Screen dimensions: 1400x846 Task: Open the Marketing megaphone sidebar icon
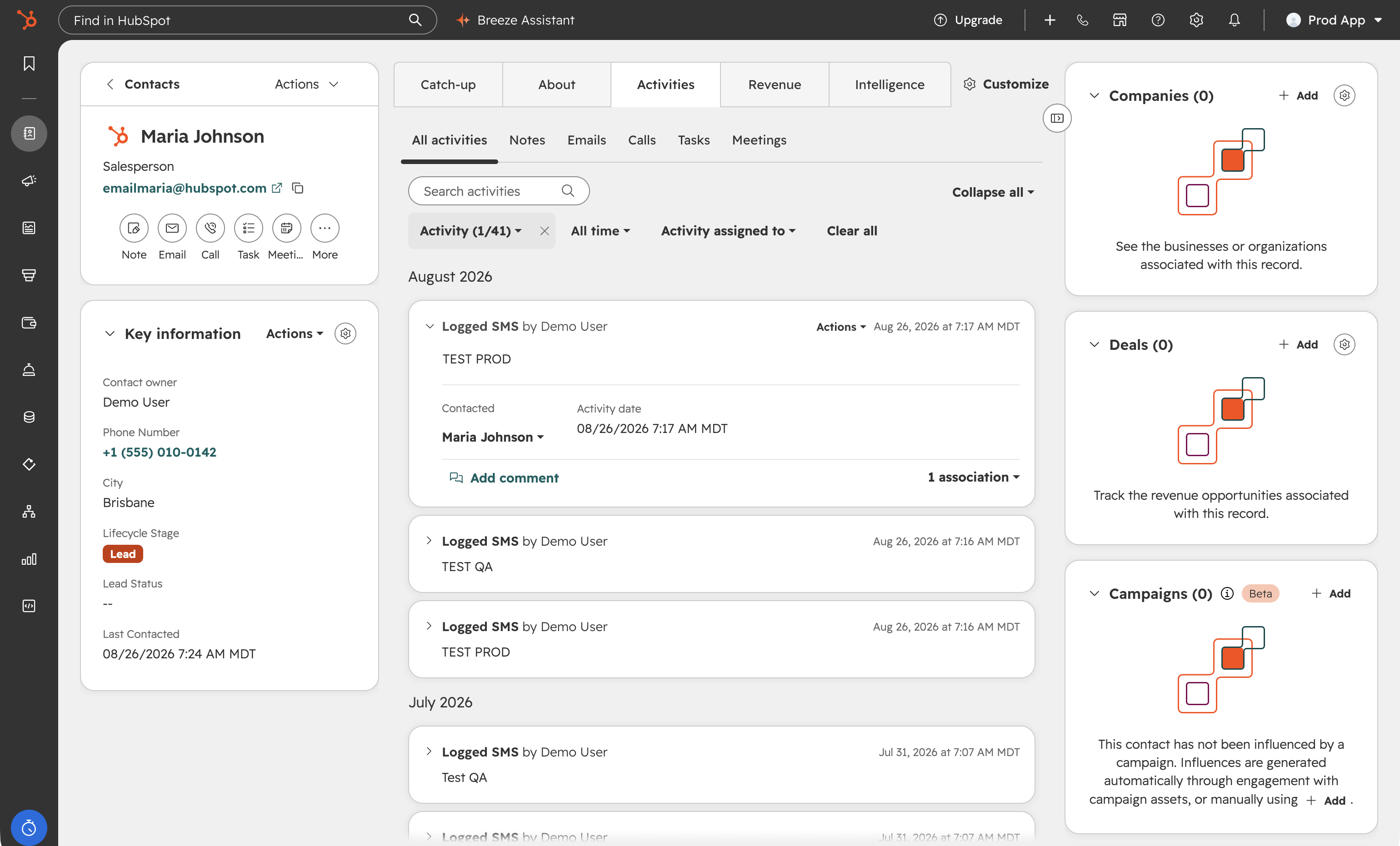pyautogui.click(x=29, y=180)
